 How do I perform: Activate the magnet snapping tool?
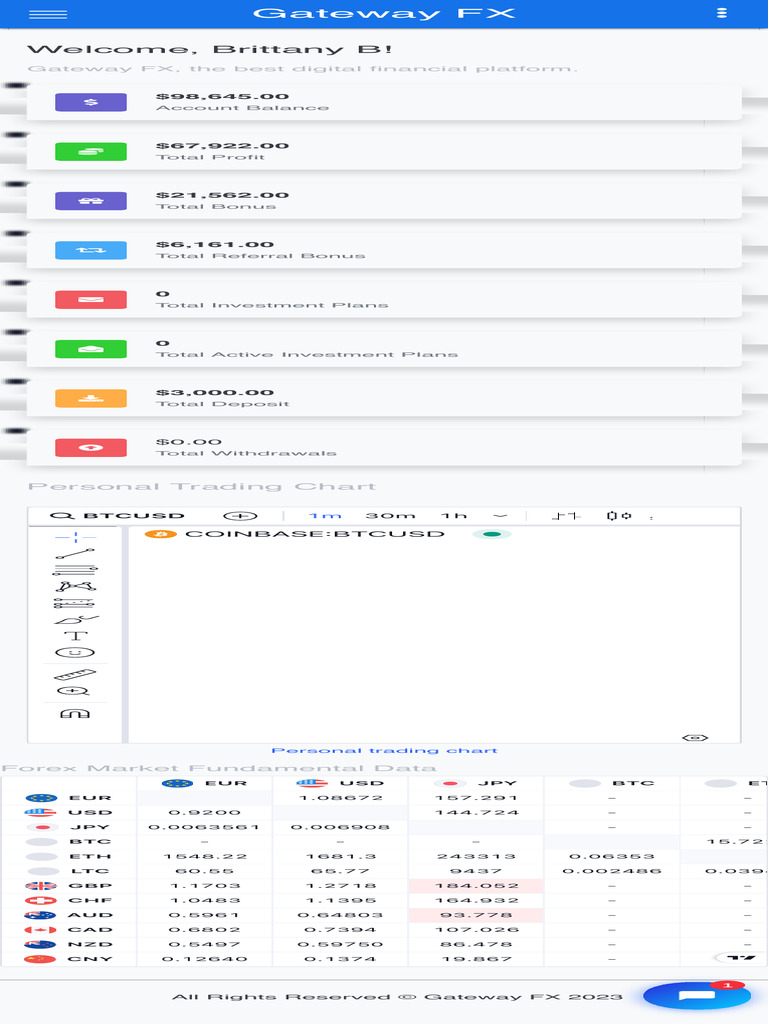(75, 713)
